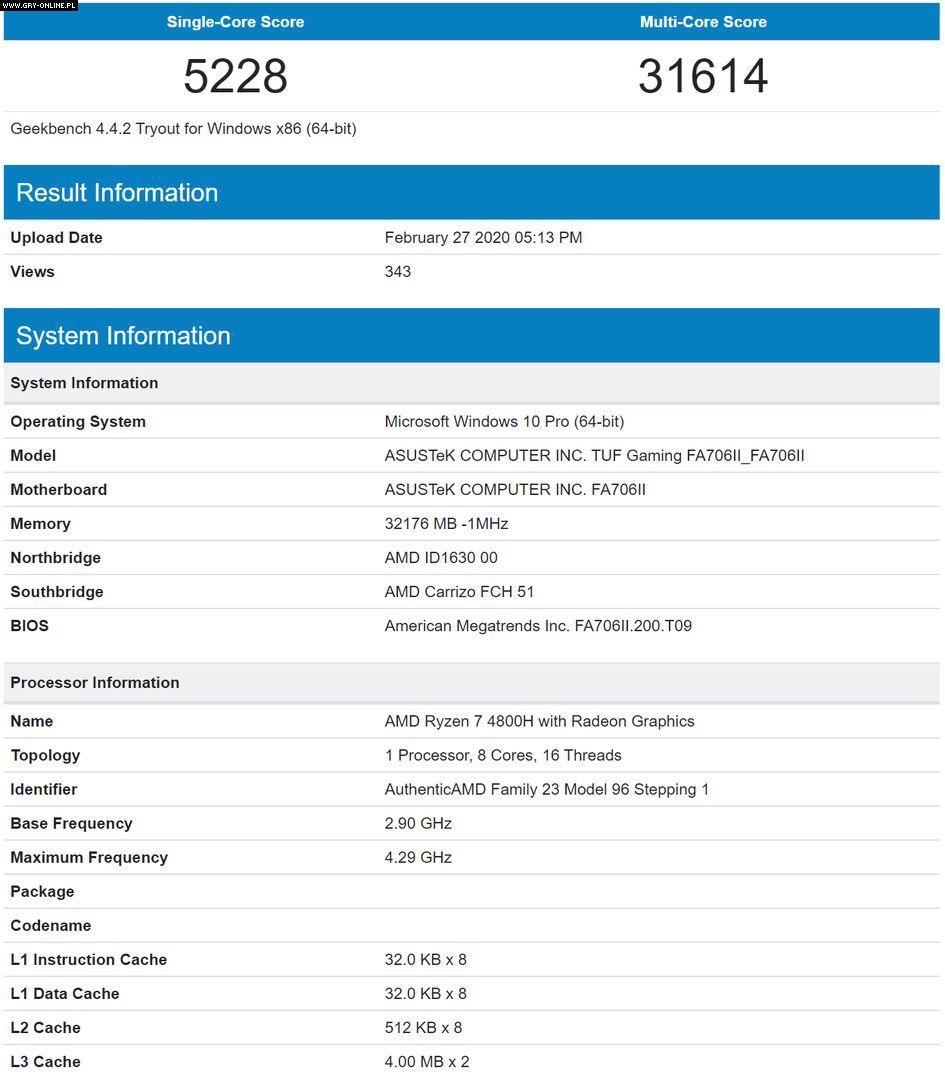
Task: Select the single-core score value 5228
Action: pyautogui.click(x=235, y=77)
